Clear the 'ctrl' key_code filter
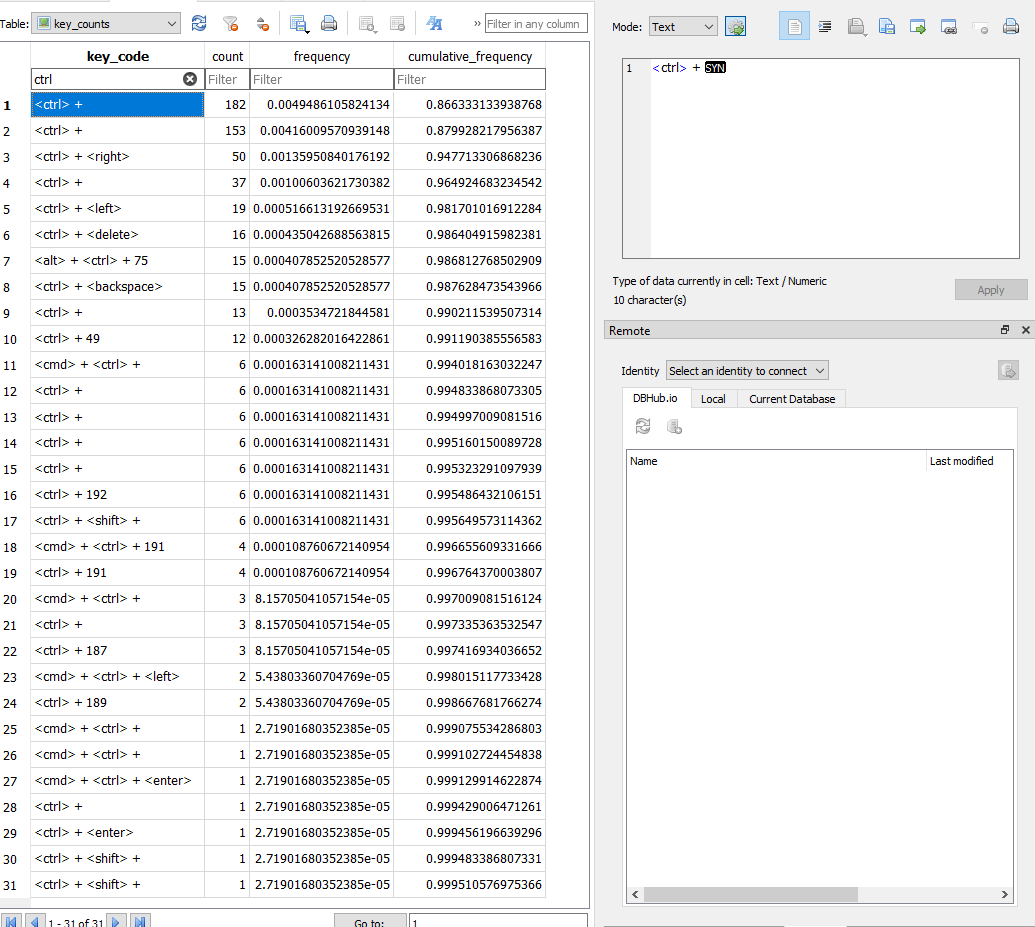This screenshot has height=927, width=1035. click(x=190, y=79)
